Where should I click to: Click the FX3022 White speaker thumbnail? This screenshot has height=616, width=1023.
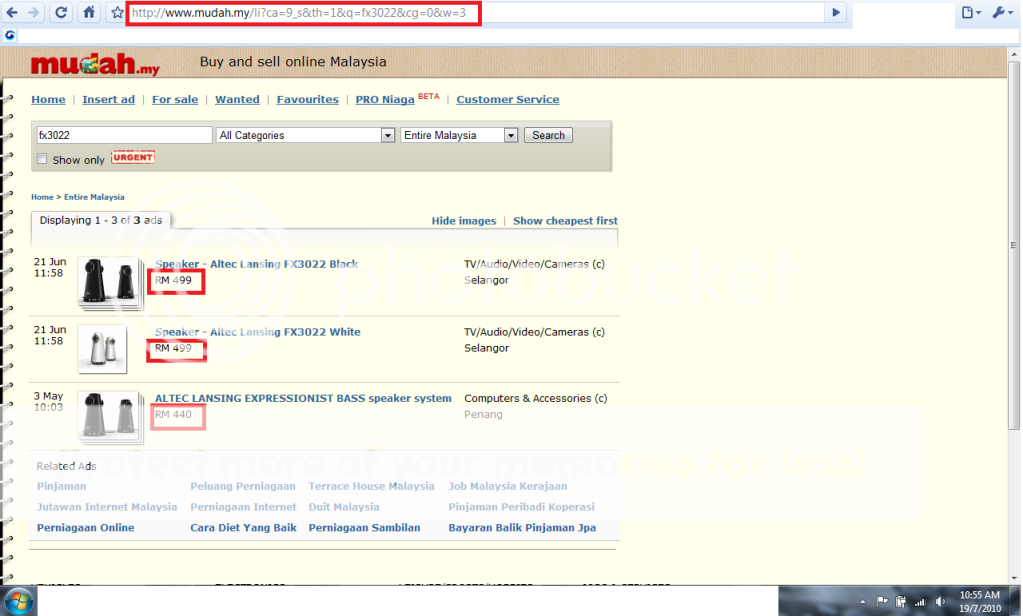coord(103,348)
